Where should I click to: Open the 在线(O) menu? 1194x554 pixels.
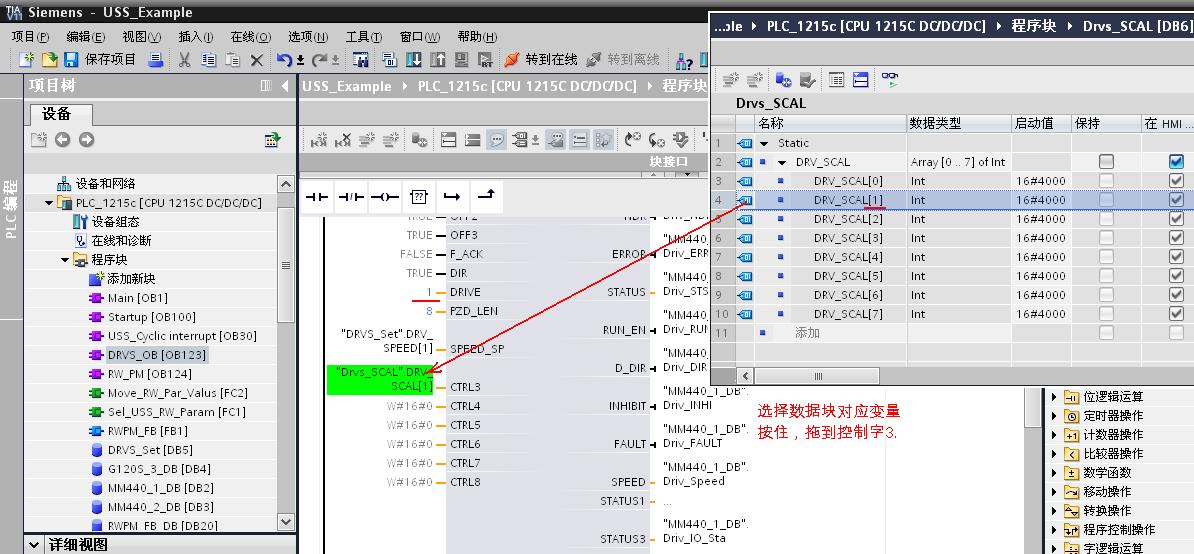[x=251, y=37]
